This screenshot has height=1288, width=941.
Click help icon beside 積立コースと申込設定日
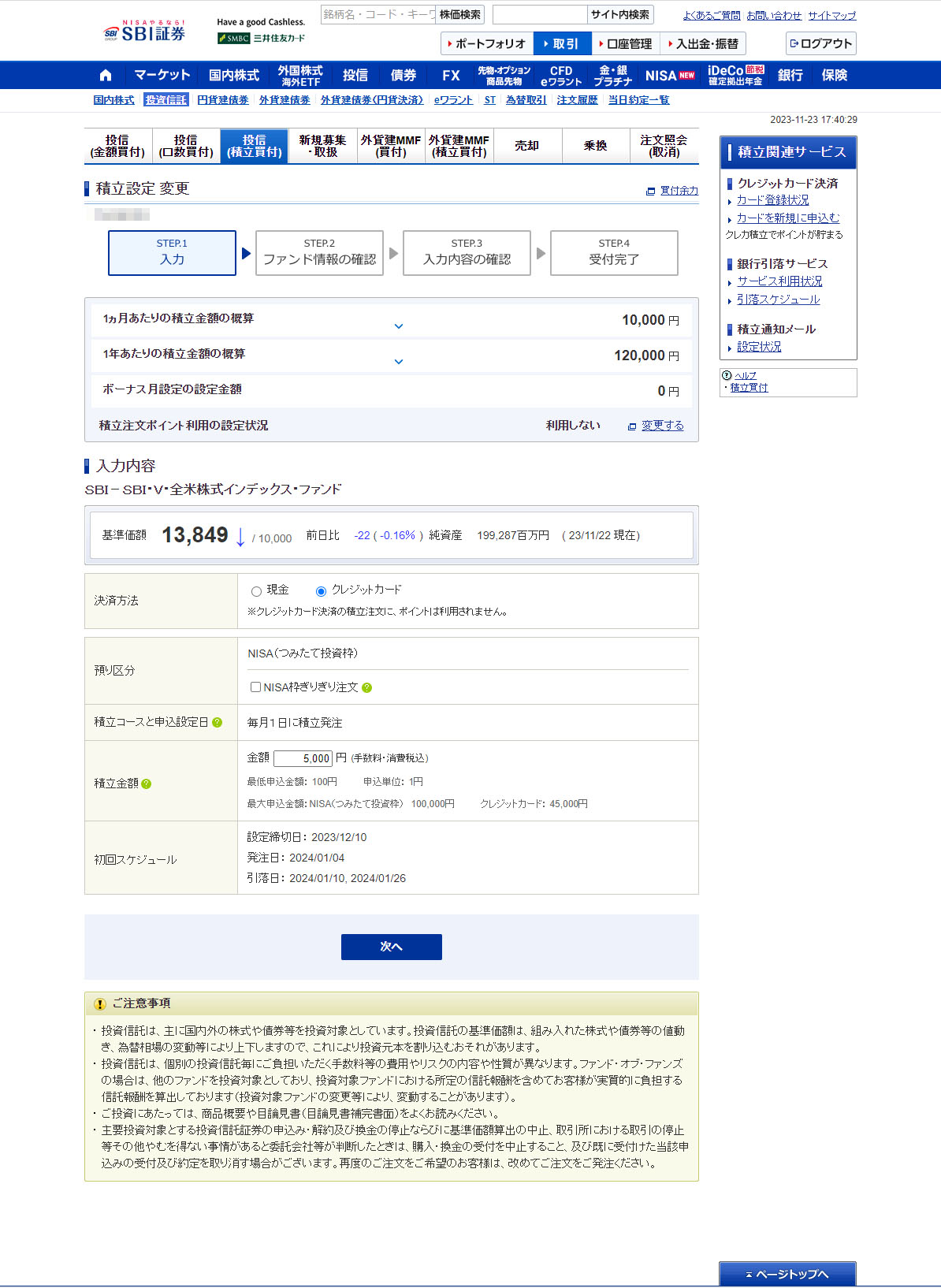218,723
